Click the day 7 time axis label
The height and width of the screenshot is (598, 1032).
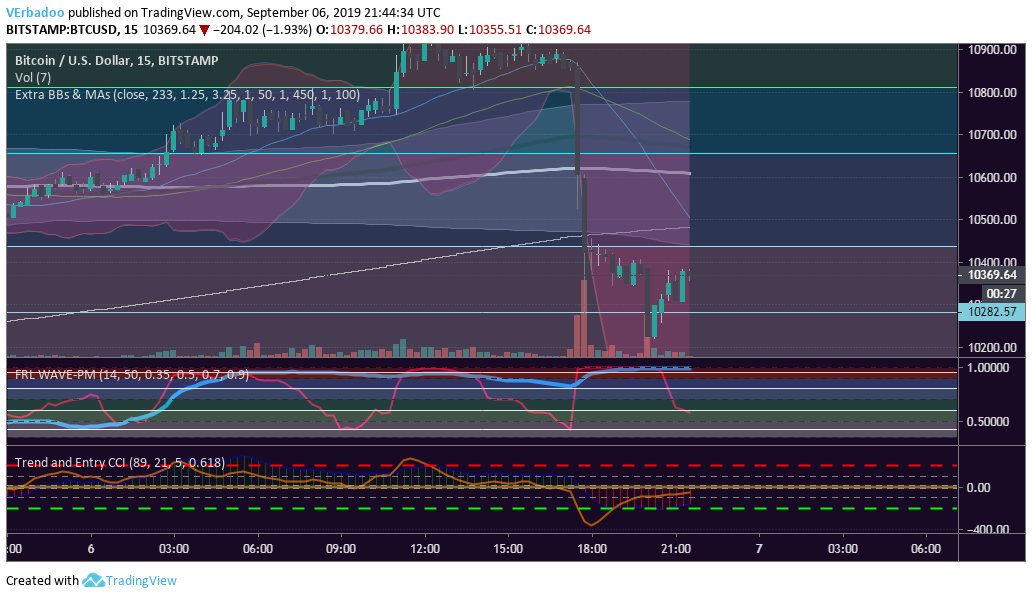pyautogui.click(x=759, y=549)
